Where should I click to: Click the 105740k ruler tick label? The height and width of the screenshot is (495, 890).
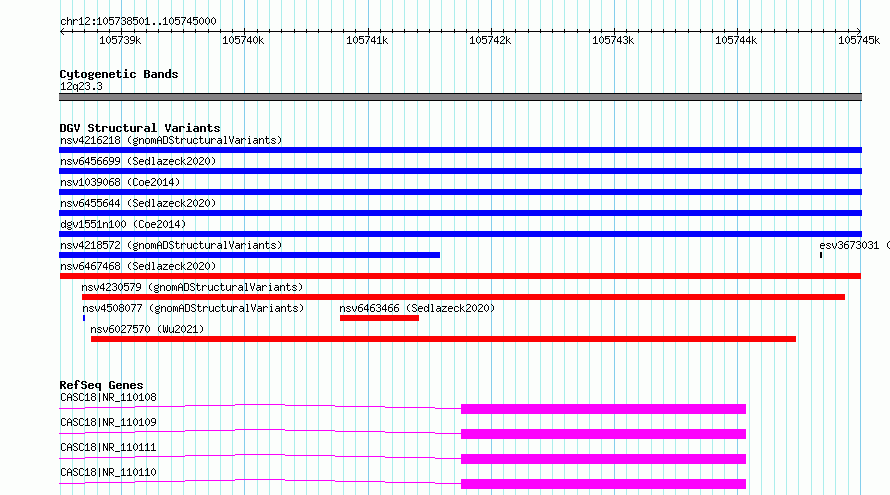coord(243,40)
